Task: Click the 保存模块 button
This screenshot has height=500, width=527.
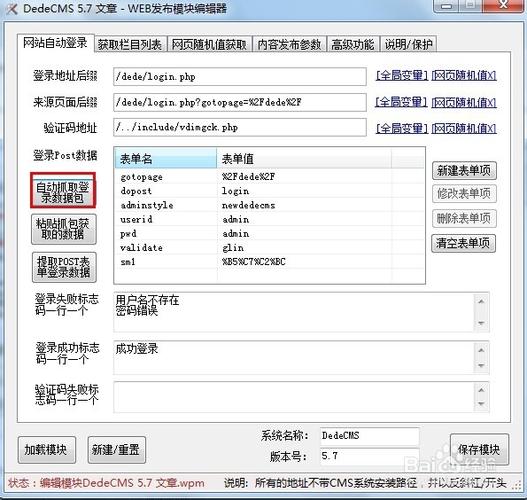Action: (479, 450)
